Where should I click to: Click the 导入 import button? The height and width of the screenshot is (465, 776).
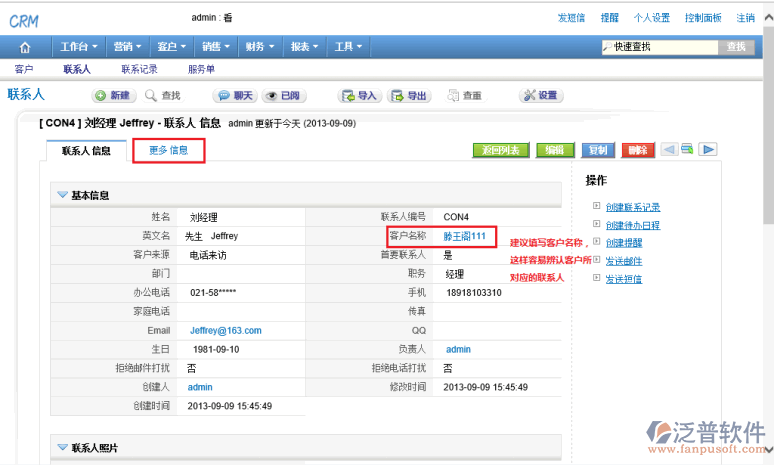click(x=359, y=95)
